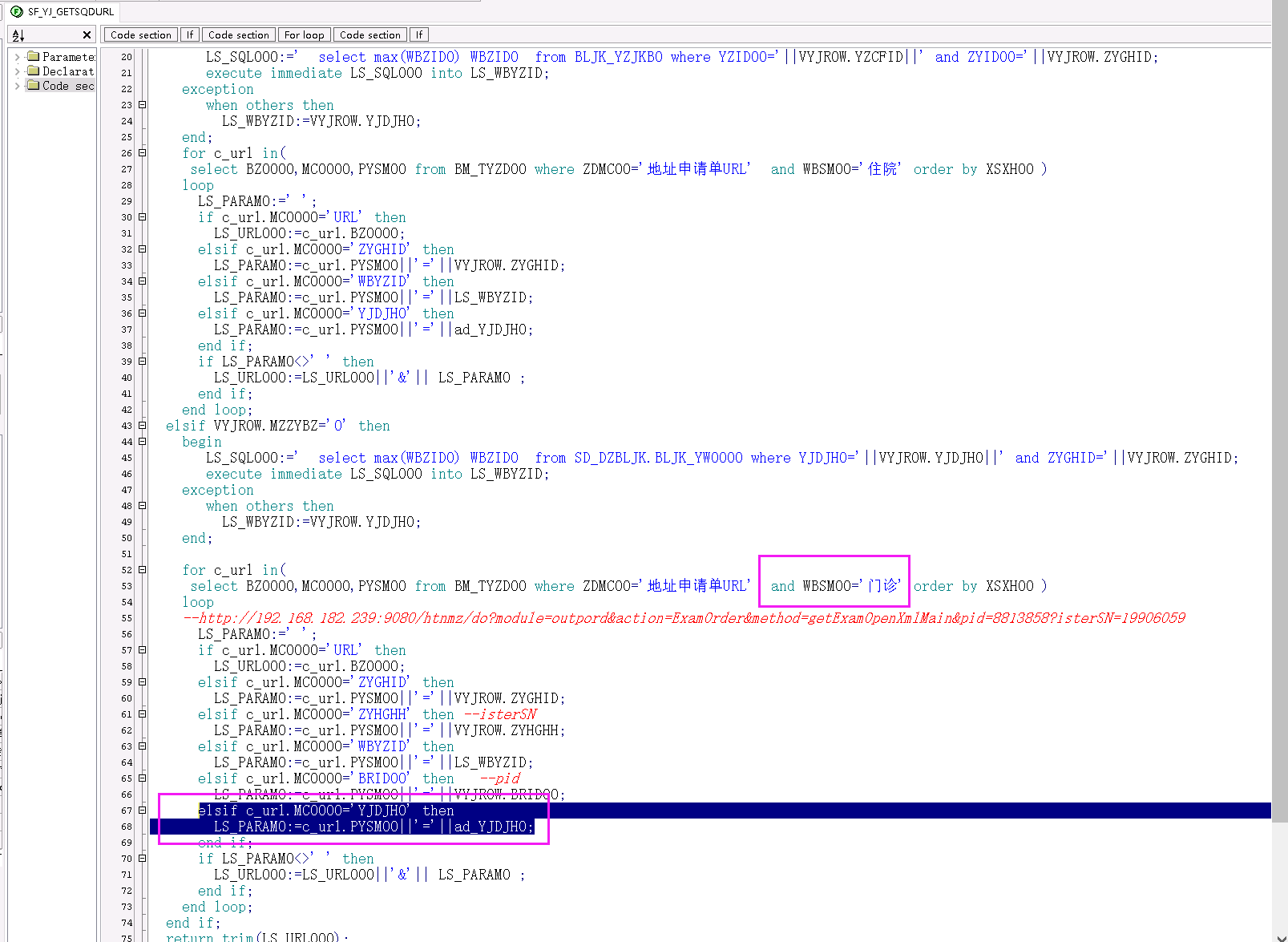This screenshot has width=1288, height=942.
Task: Click the highlighted 'elsif' on line 67
Action: coord(218,811)
